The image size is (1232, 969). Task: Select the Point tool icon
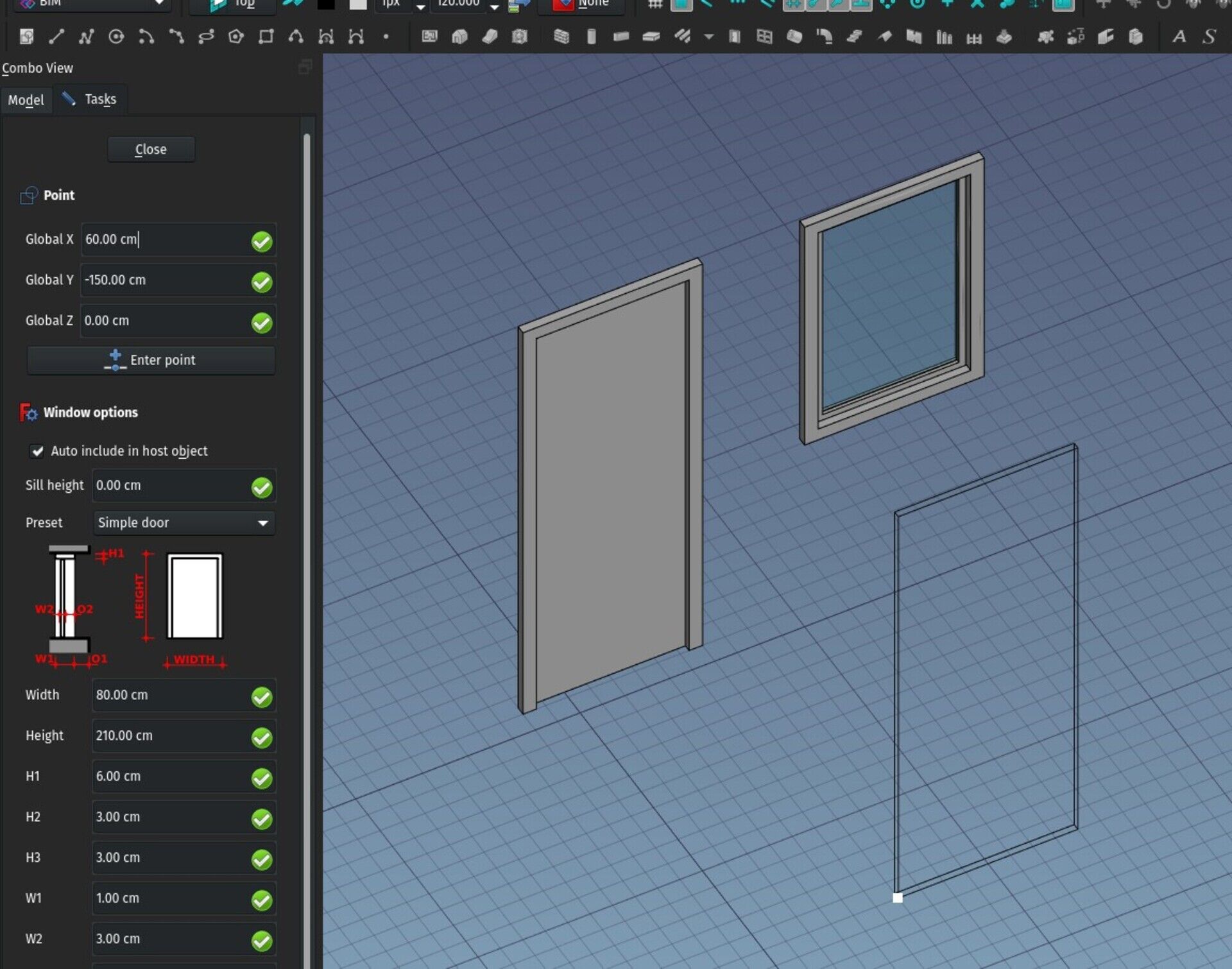[x=386, y=37]
